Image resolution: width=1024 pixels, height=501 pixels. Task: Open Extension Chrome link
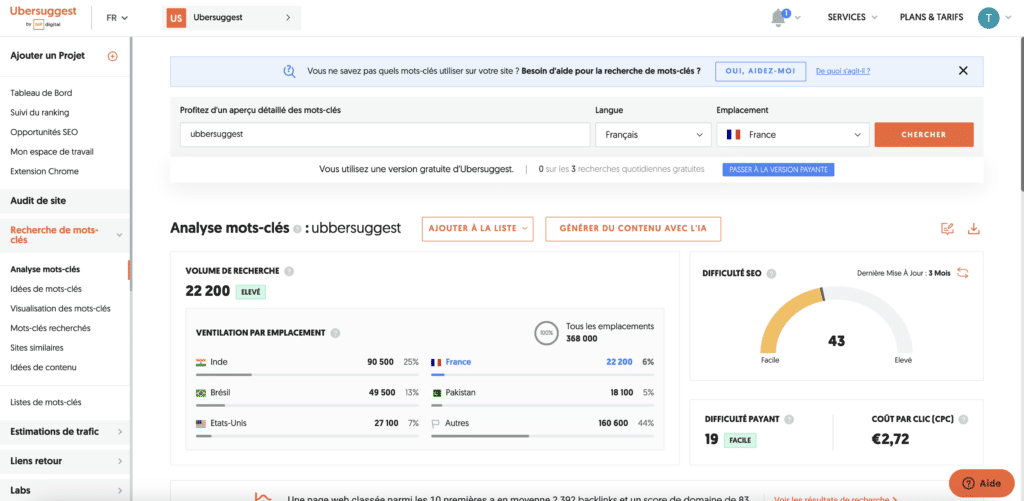(x=44, y=171)
